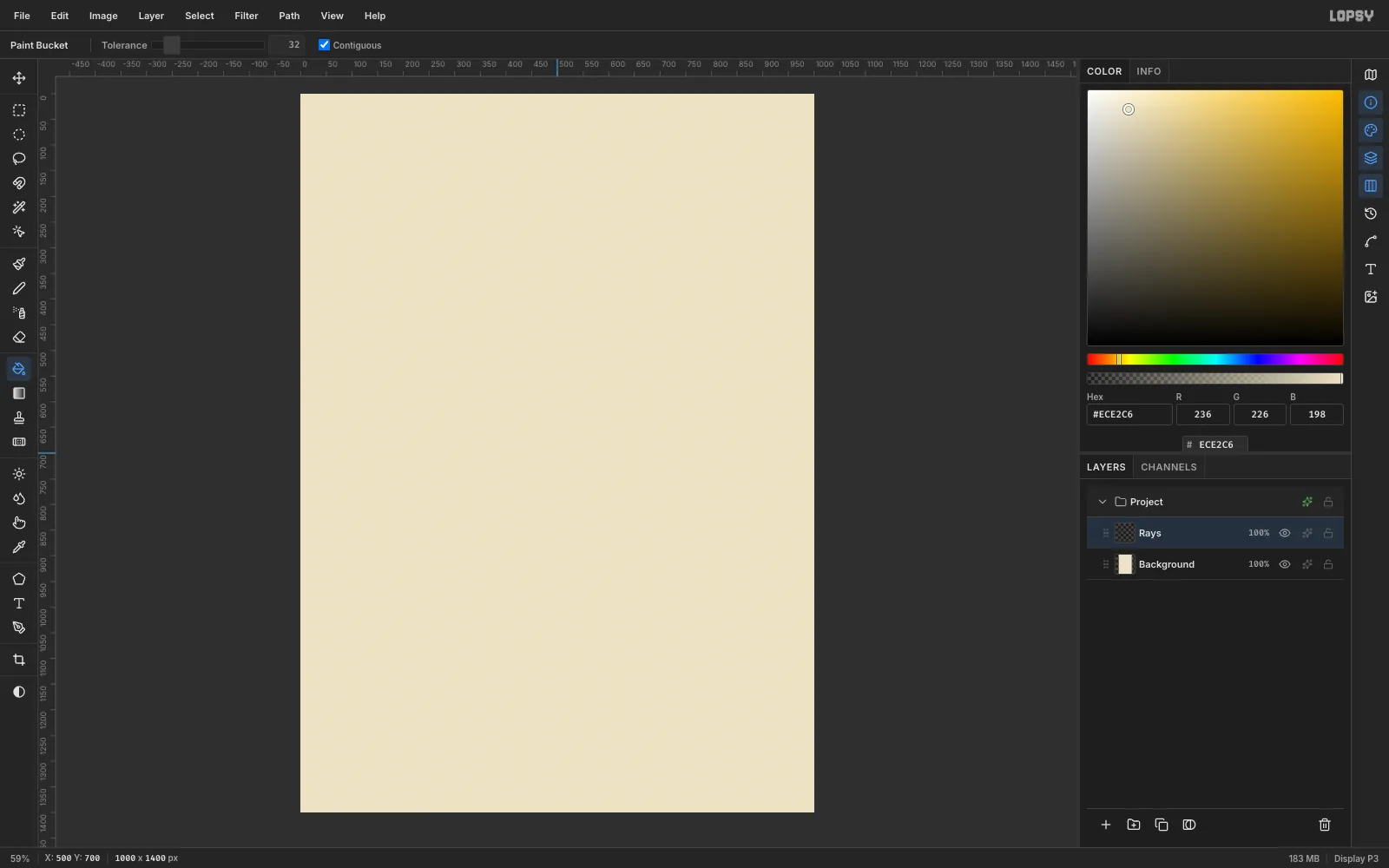
Task: Toggle effects on the Rays layer
Action: [1307, 533]
